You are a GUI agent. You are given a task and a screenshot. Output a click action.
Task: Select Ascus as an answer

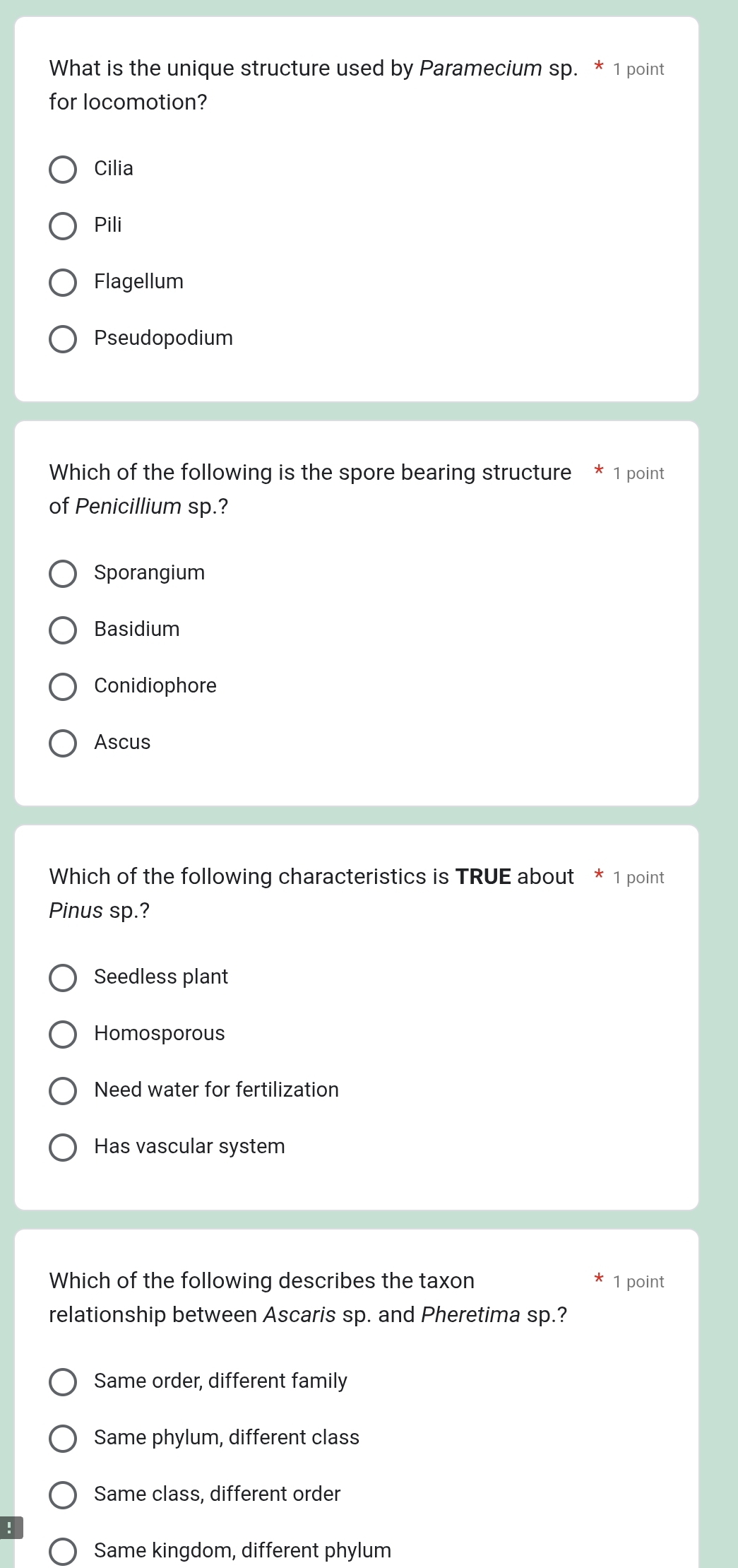click(x=64, y=743)
